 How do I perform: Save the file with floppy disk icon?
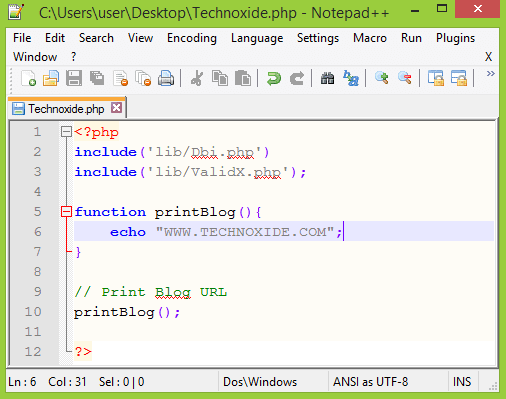tap(74, 79)
